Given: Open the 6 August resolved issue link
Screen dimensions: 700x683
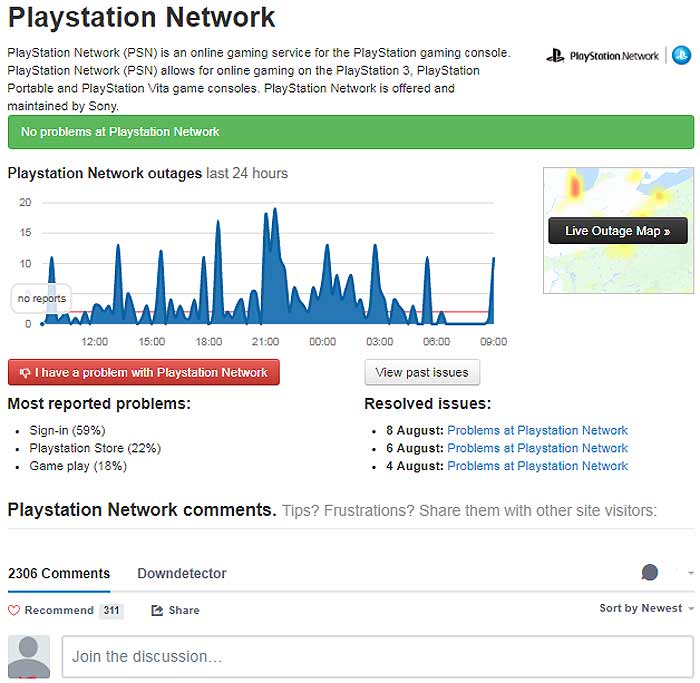Looking at the screenshot, I should pyautogui.click(x=538, y=448).
